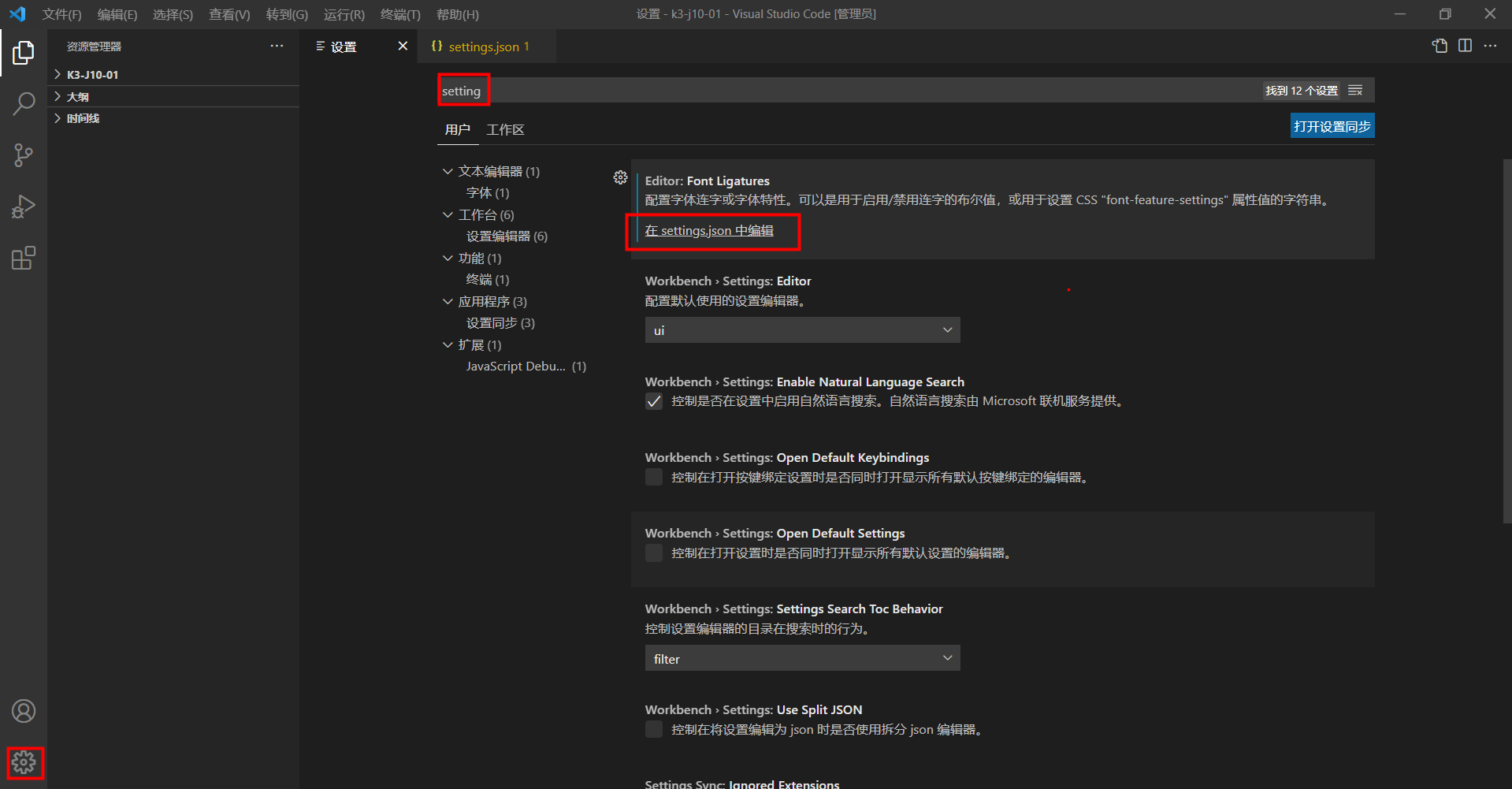The width and height of the screenshot is (1512, 789).
Task: Enable Use Split JSON setting
Action: tap(653, 729)
